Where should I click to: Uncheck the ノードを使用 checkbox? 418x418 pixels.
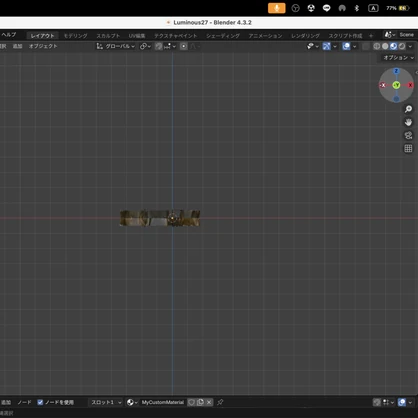40,402
